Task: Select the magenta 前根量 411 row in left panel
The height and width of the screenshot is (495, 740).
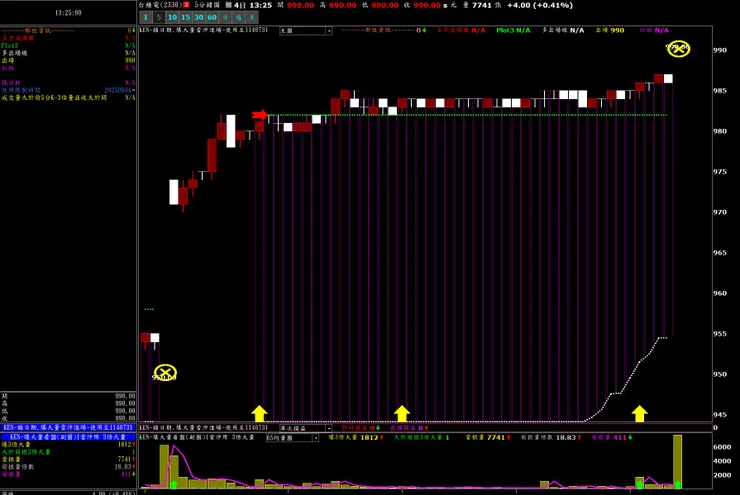Action: coord(68,474)
